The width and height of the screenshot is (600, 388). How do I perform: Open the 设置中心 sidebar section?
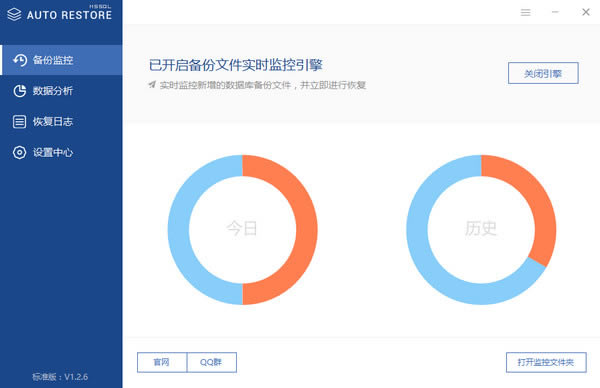coord(61,152)
